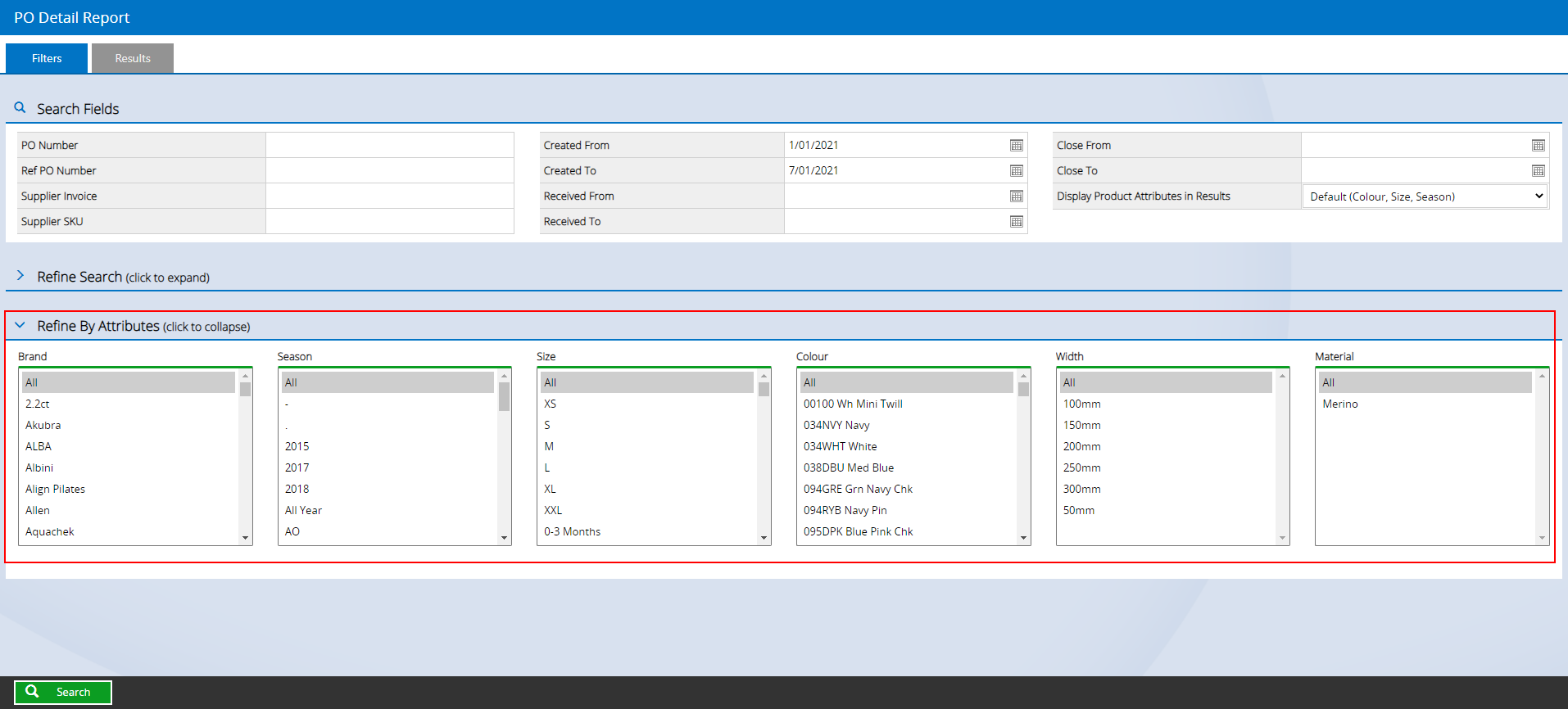Collapse the Refine By Attributes section
The height and width of the screenshot is (709, 1568).
pos(20,325)
